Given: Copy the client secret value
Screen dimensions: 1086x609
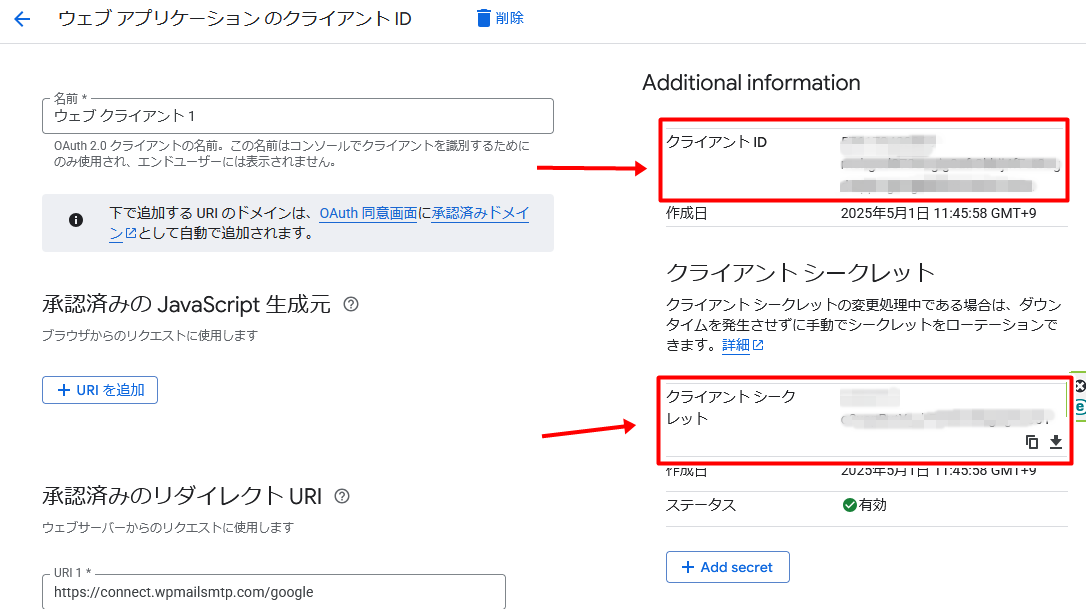Looking at the screenshot, I should click(1030, 442).
